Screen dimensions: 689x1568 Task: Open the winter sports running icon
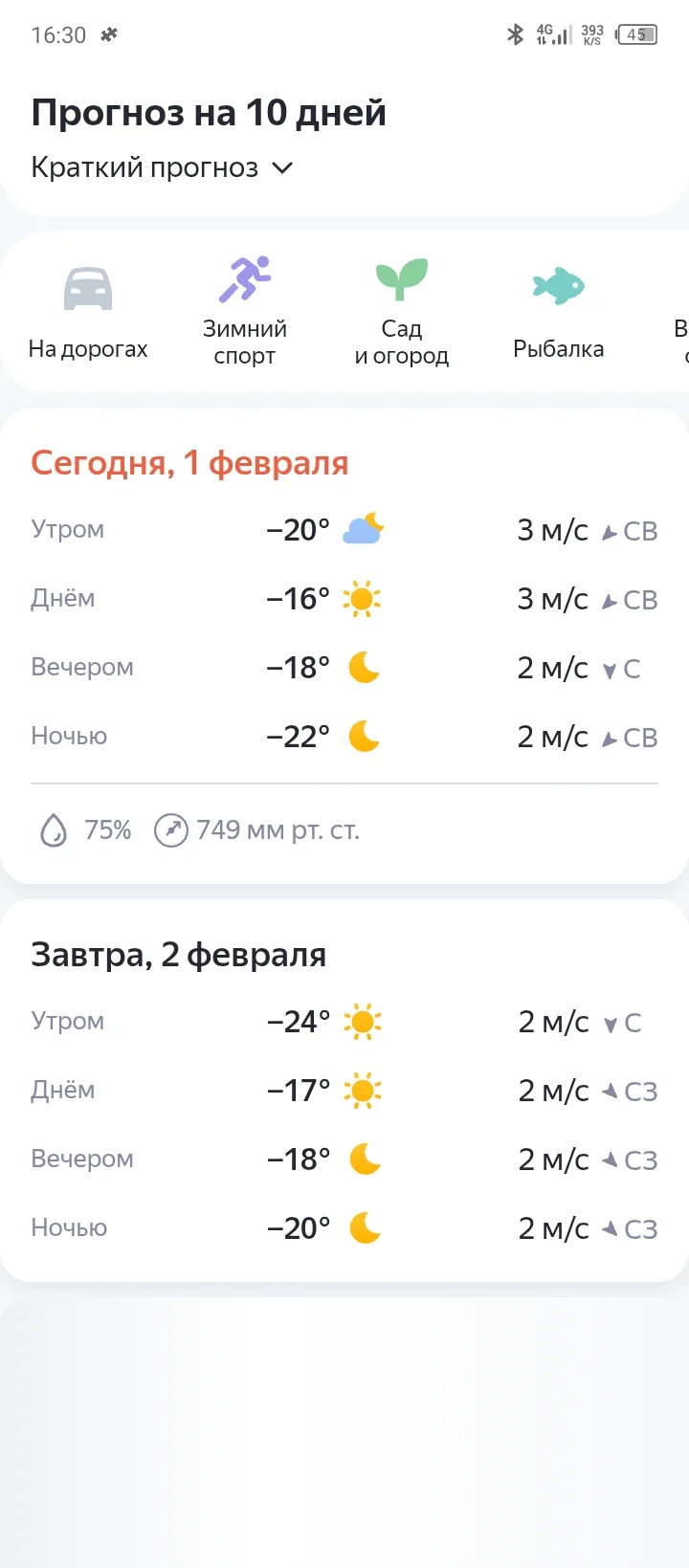(245, 279)
